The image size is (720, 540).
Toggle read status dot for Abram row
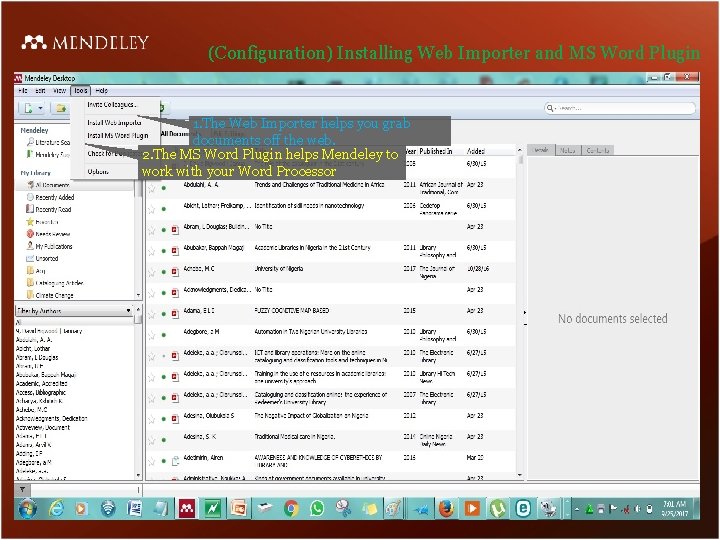tap(164, 230)
